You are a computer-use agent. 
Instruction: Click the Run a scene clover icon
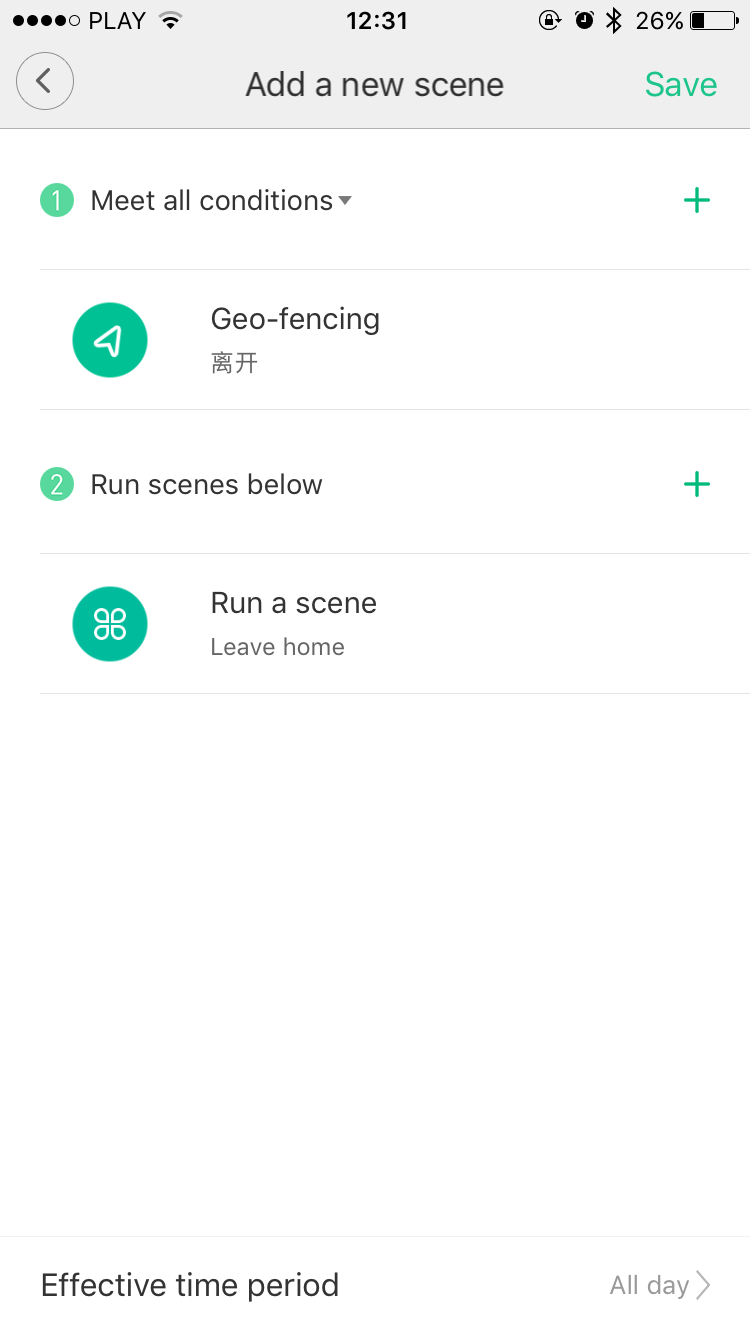point(110,624)
